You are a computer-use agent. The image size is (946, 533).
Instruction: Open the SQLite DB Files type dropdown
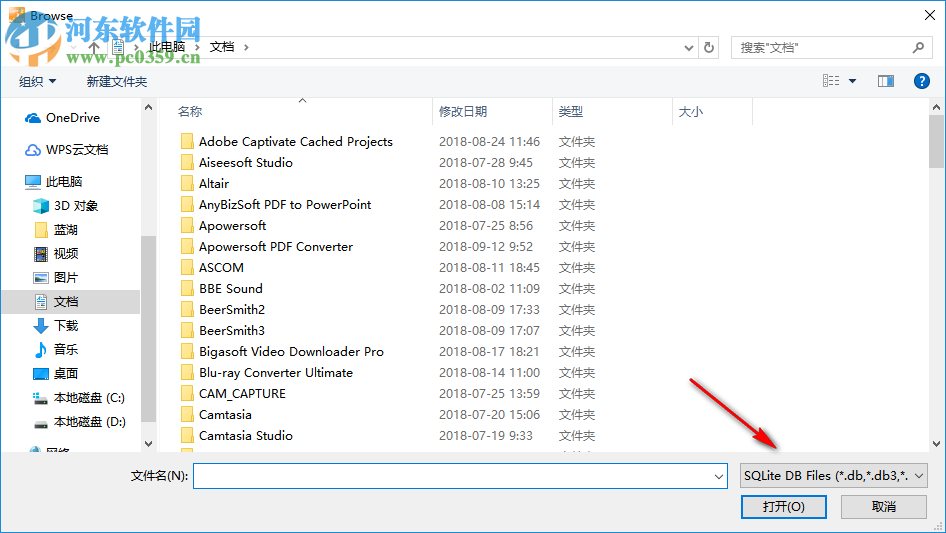pos(834,476)
